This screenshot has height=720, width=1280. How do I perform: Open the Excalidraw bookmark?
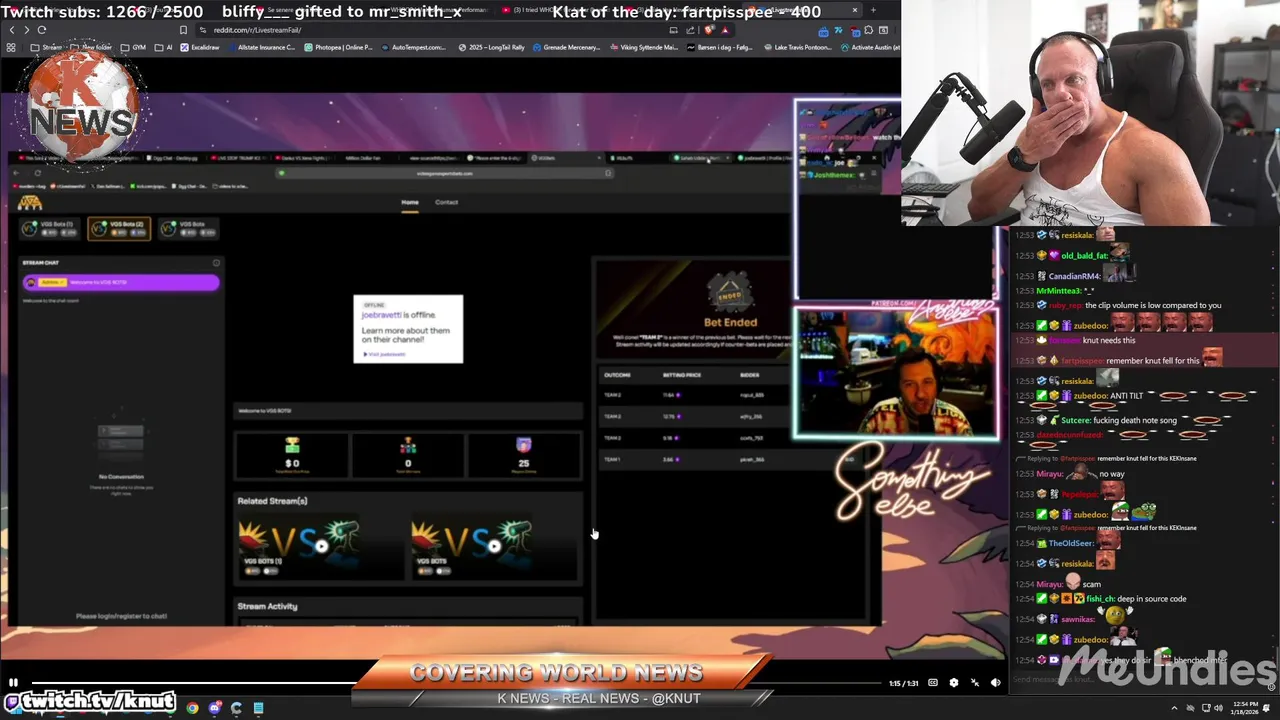(199, 47)
